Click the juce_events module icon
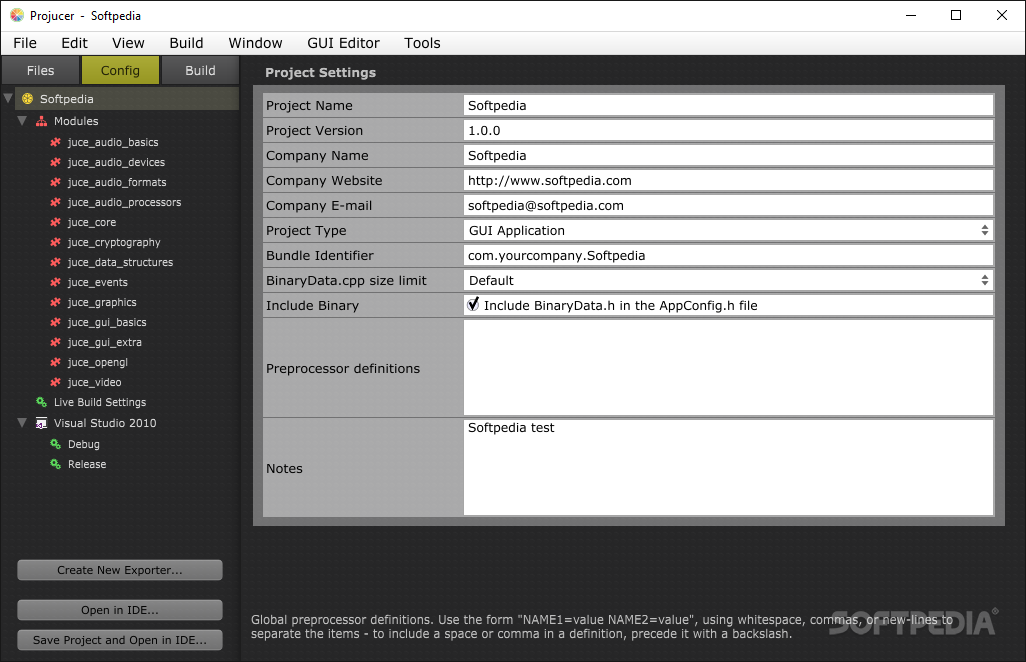The image size is (1026, 662). pyautogui.click(x=56, y=282)
